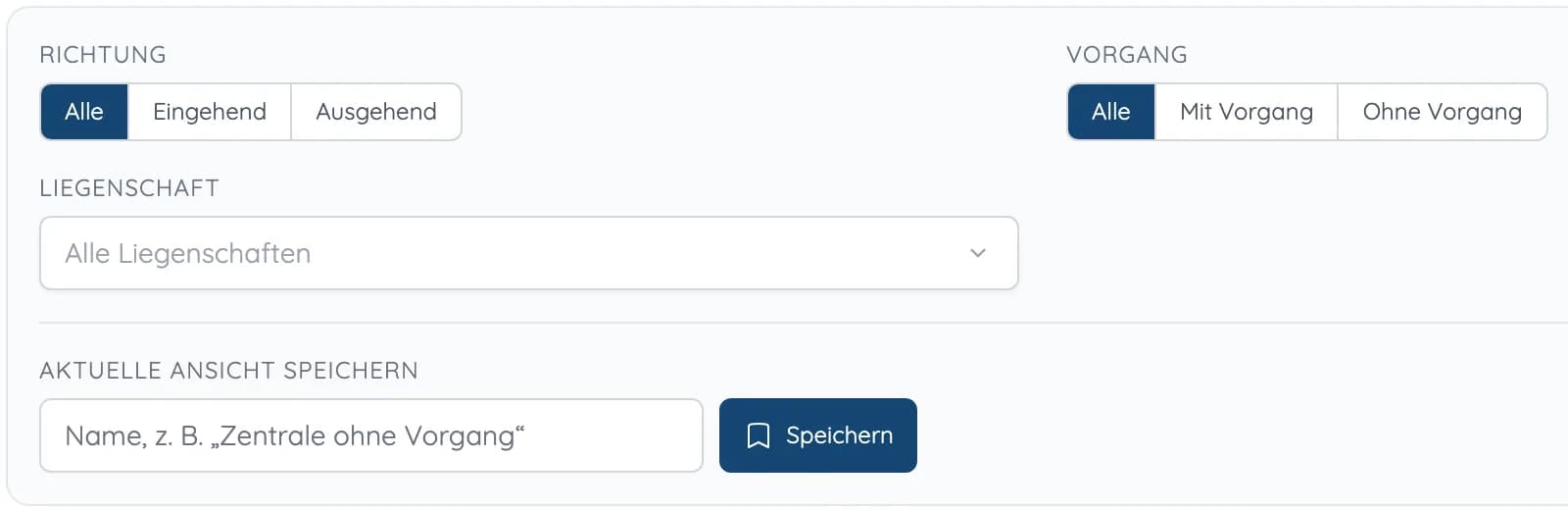Expand the Liegenschaft selection list

point(529,253)
